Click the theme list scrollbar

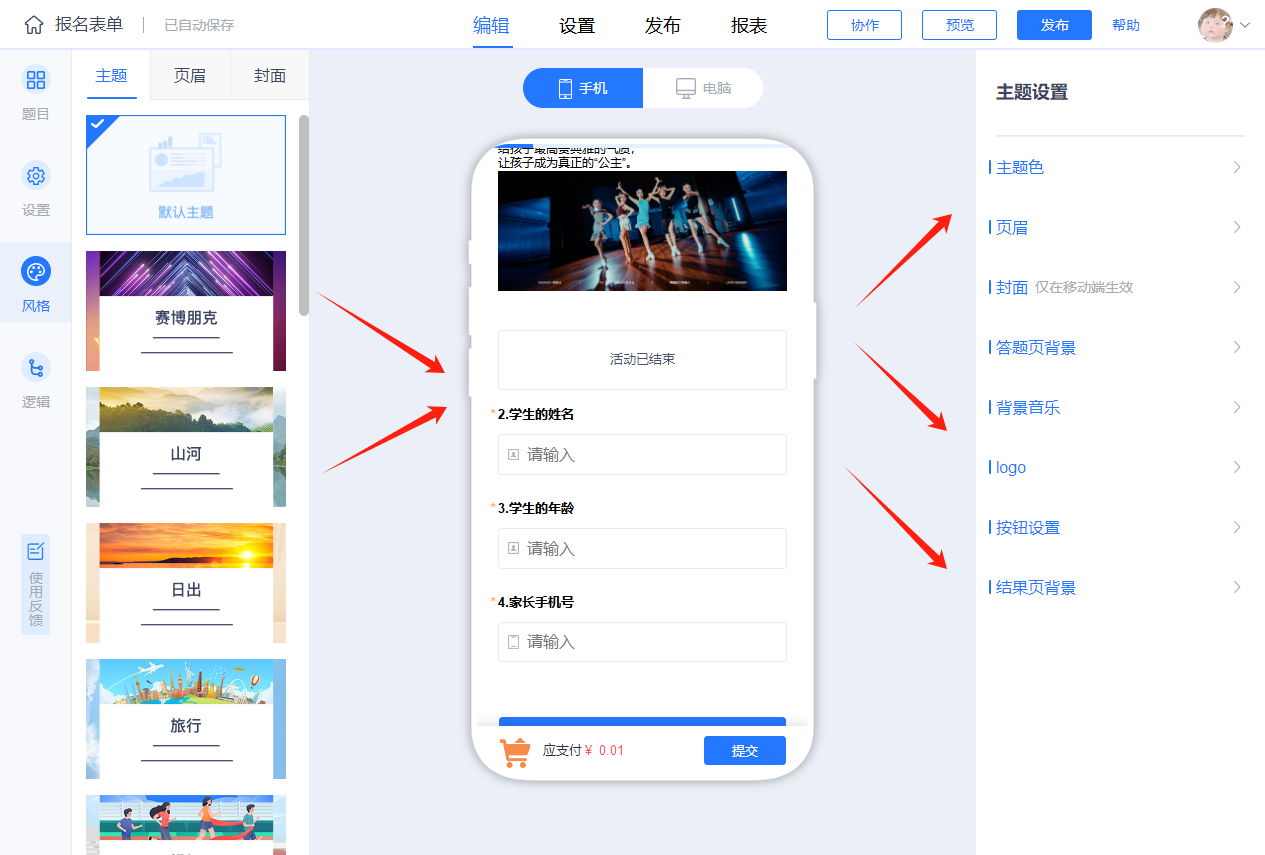pos(304,215)
